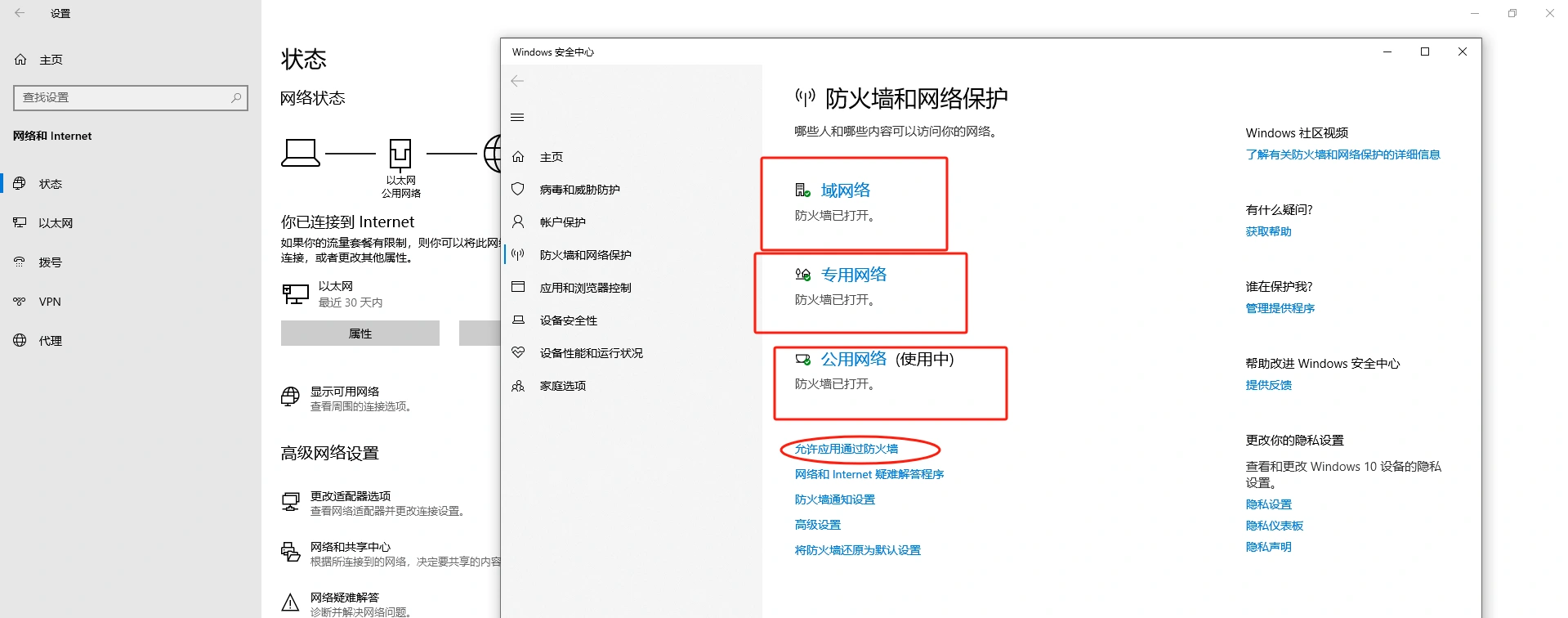Open 了解有关防火墙和网络保护的详细信息 link
This screenshot has width=1568, height=618.
[1343, 154]
